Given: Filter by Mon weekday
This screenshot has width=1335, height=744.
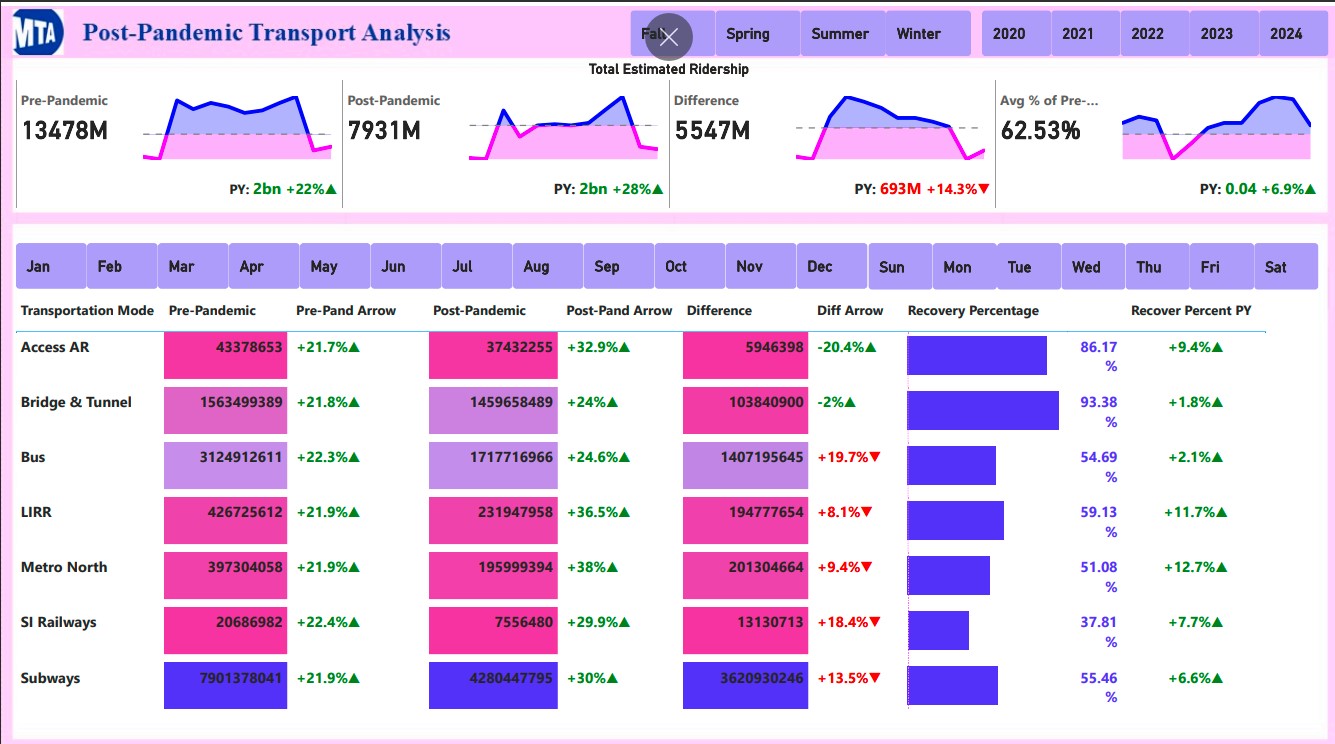Looking at the screenshot, I should click(964, 266).
